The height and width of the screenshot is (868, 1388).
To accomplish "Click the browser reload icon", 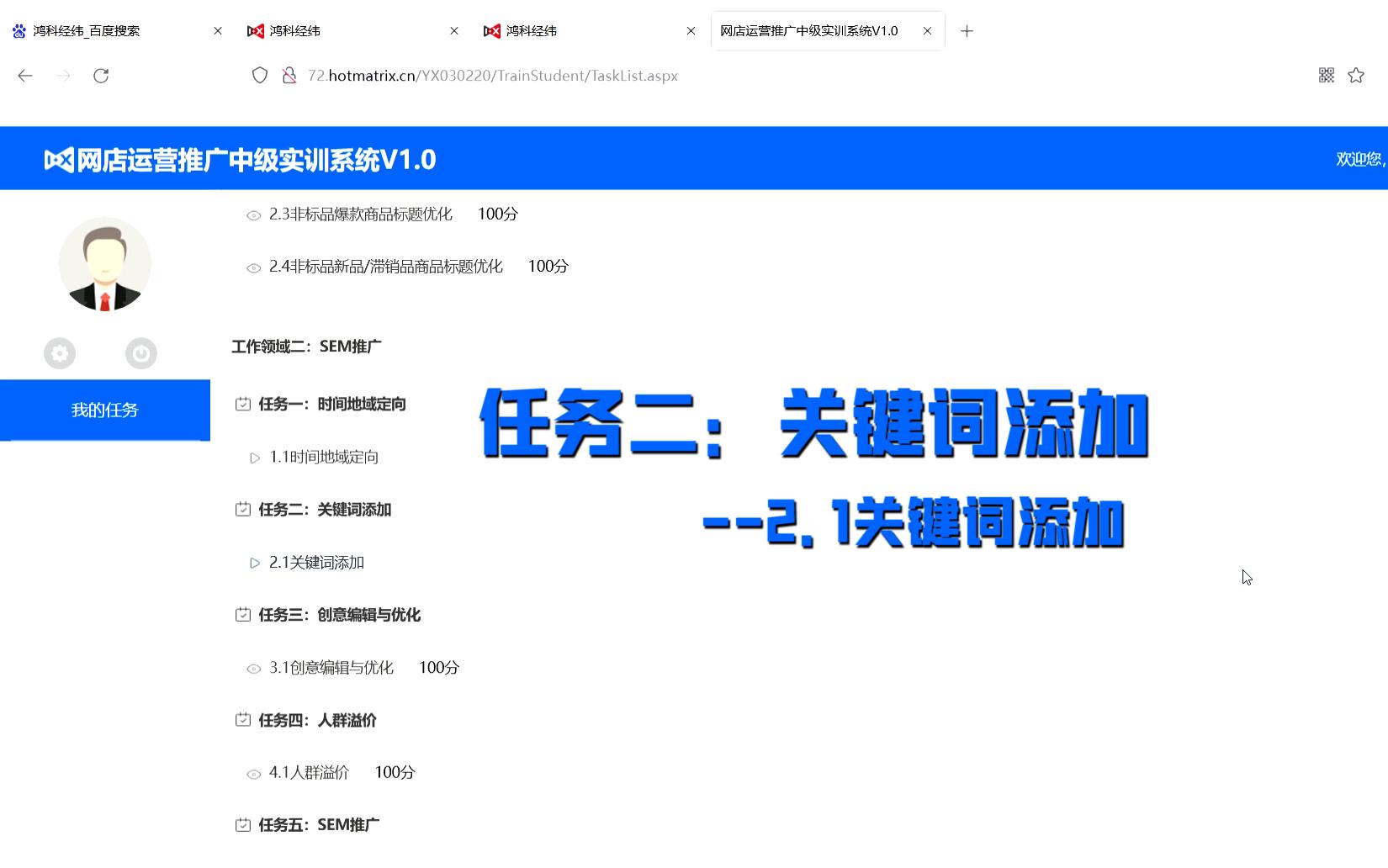I will (101, 76).
